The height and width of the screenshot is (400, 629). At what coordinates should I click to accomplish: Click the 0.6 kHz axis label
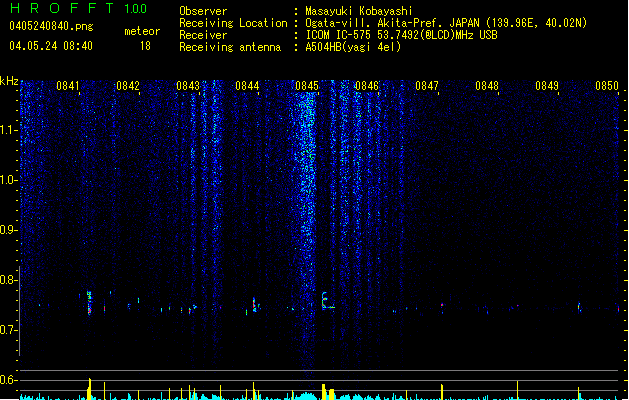coord(9,380)
